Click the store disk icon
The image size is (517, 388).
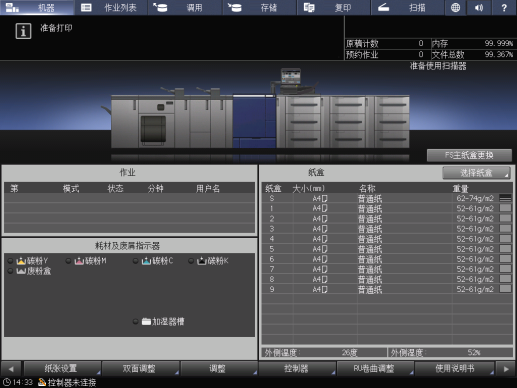235,7
